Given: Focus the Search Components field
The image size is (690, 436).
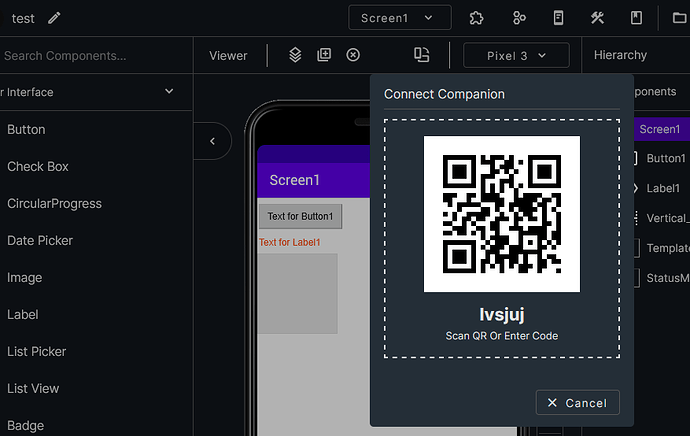Looking at the screenshot, I should [95, 55].
